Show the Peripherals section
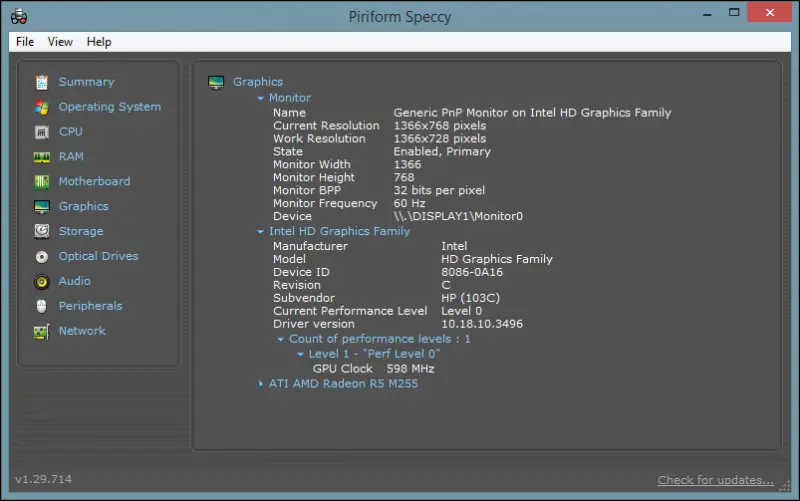 click(90, 306)
